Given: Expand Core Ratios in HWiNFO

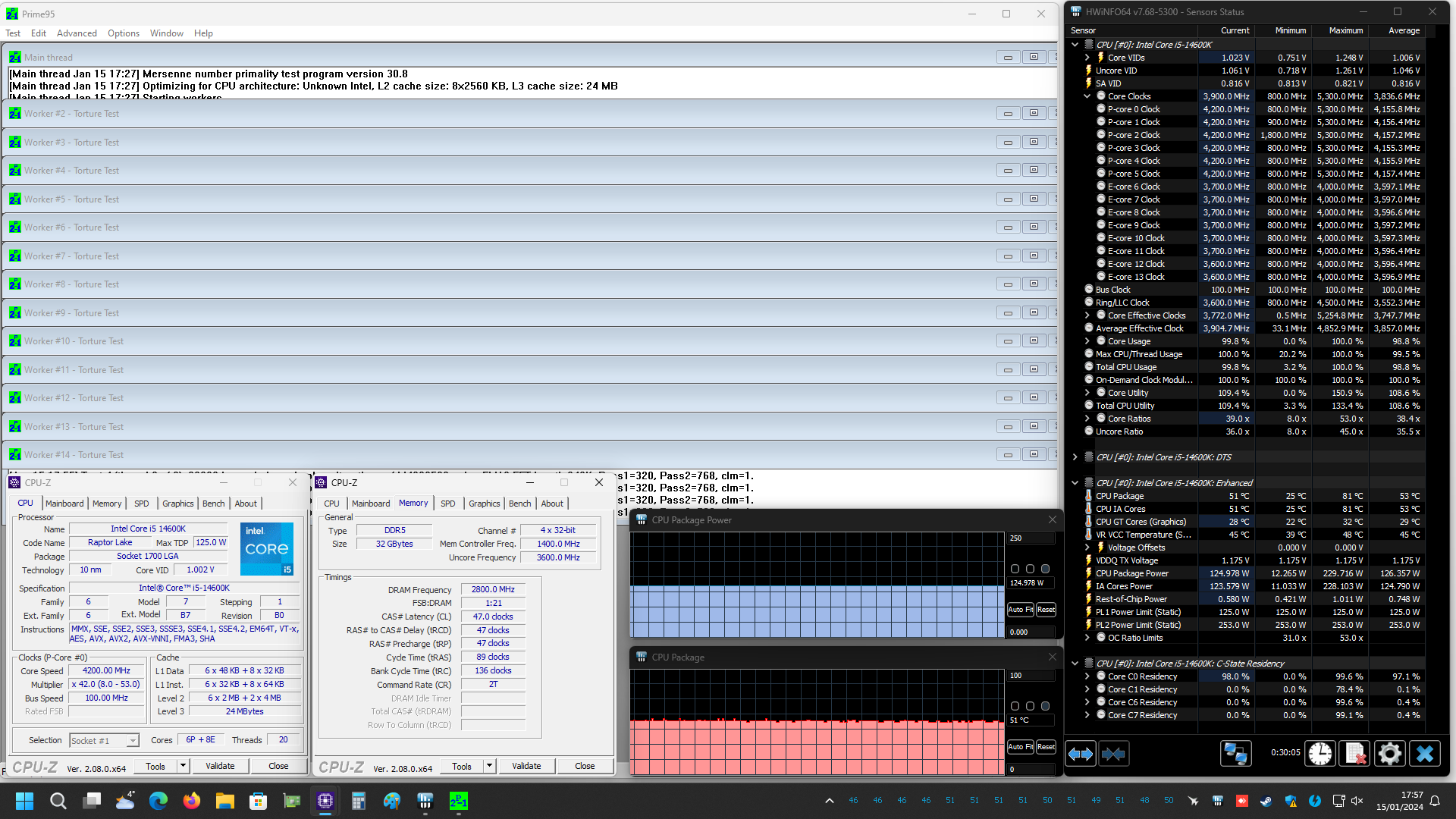Looking at the screenshot, I should click(1087, 419).
